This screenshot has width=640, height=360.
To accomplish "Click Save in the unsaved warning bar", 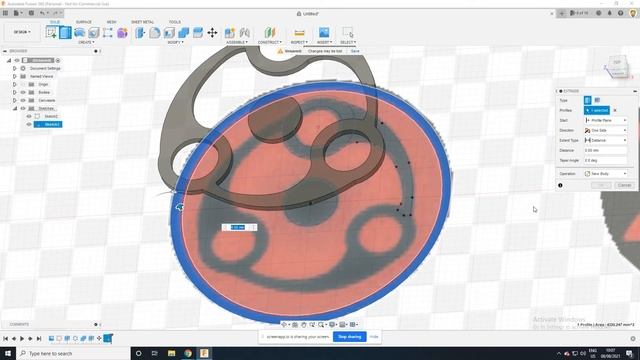I will (x=355, y=51).
